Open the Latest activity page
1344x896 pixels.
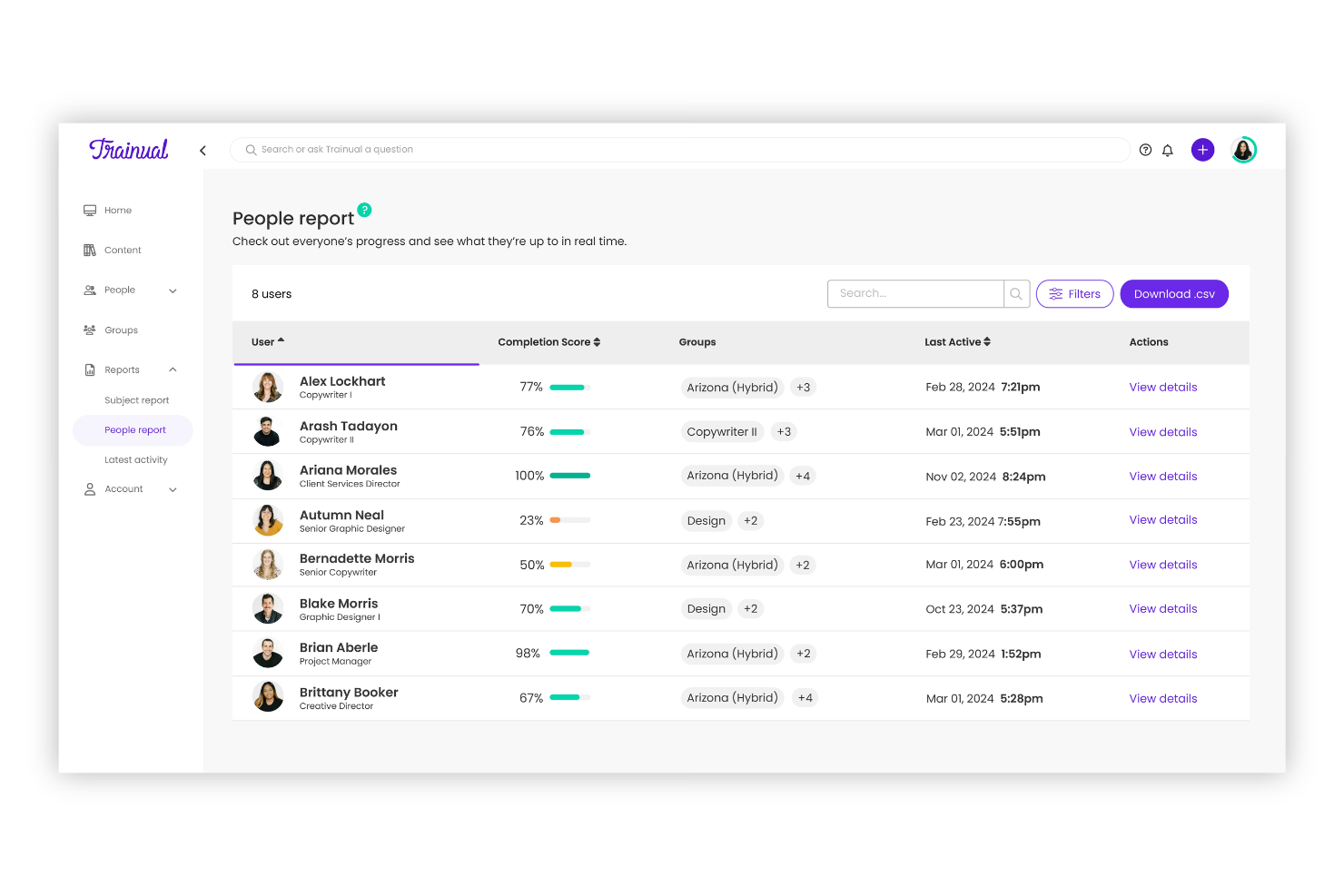(135, 459)
